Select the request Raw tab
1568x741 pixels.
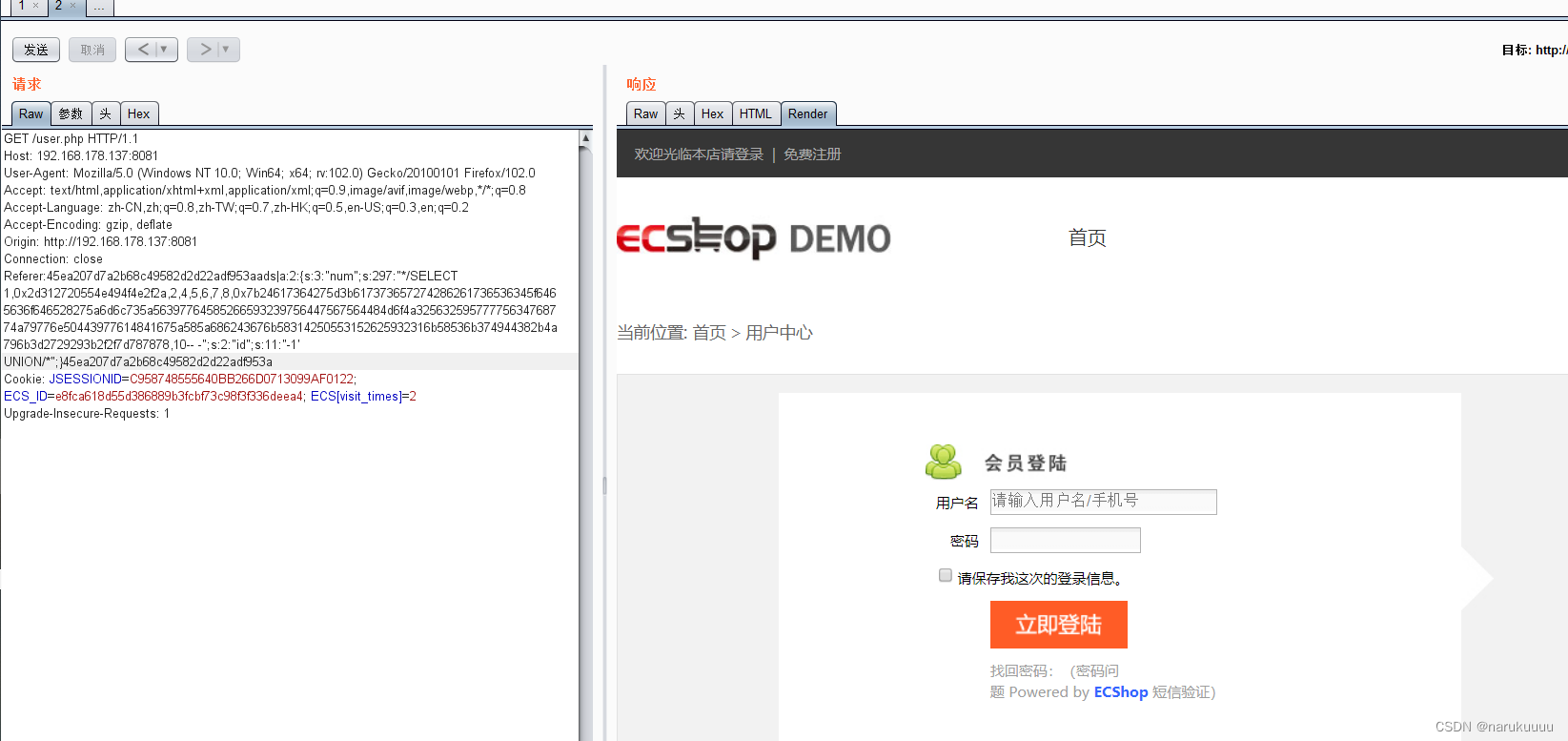click(31, 113)
